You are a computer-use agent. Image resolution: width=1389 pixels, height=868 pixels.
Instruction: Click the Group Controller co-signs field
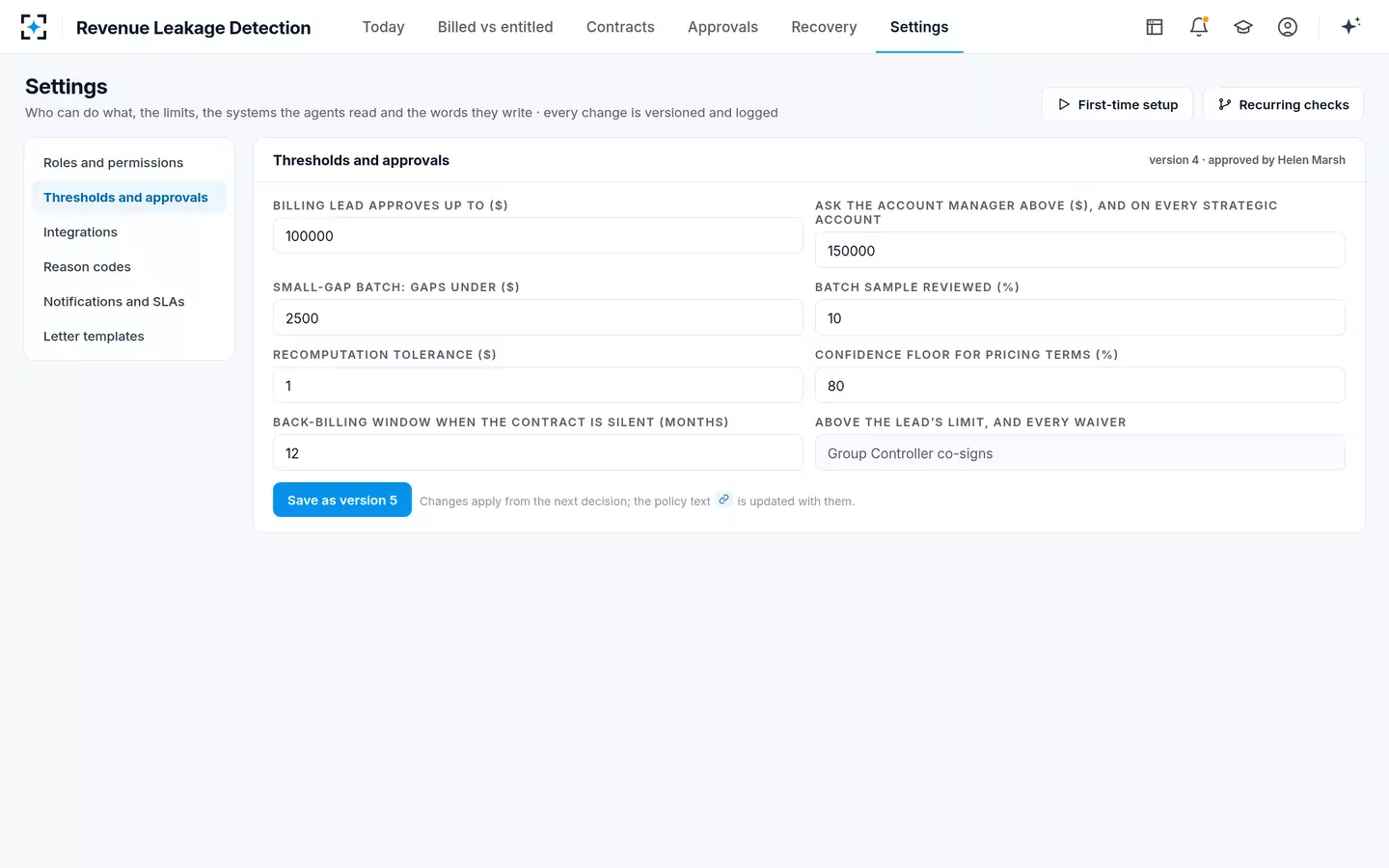1080,452
